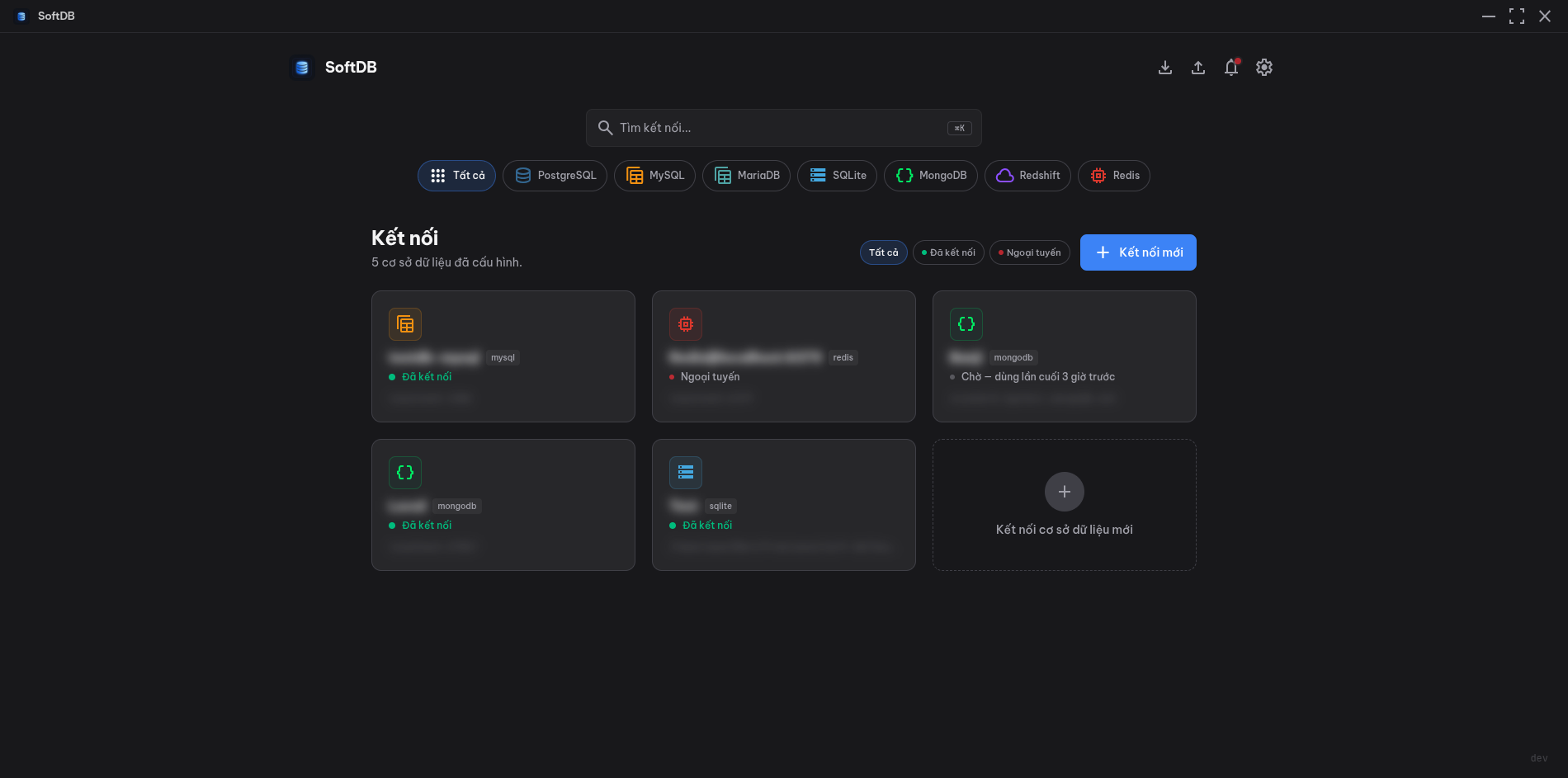Select the 'Tất cả' status filter pill
This screenshot has height=778, width=1568.
(883, 252)
